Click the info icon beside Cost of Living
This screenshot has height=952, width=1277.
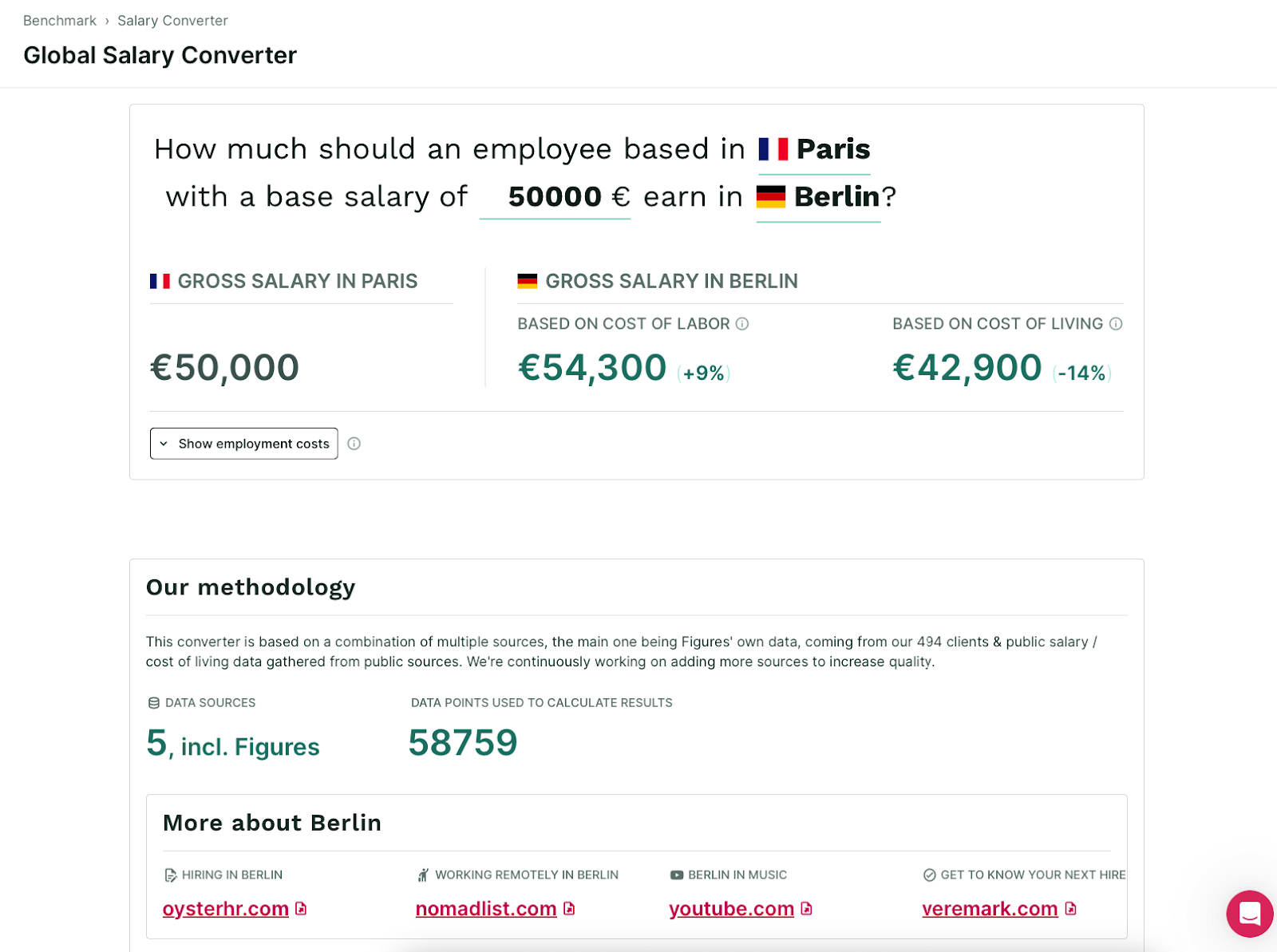pyautogui.click(x=1116, y=324)
